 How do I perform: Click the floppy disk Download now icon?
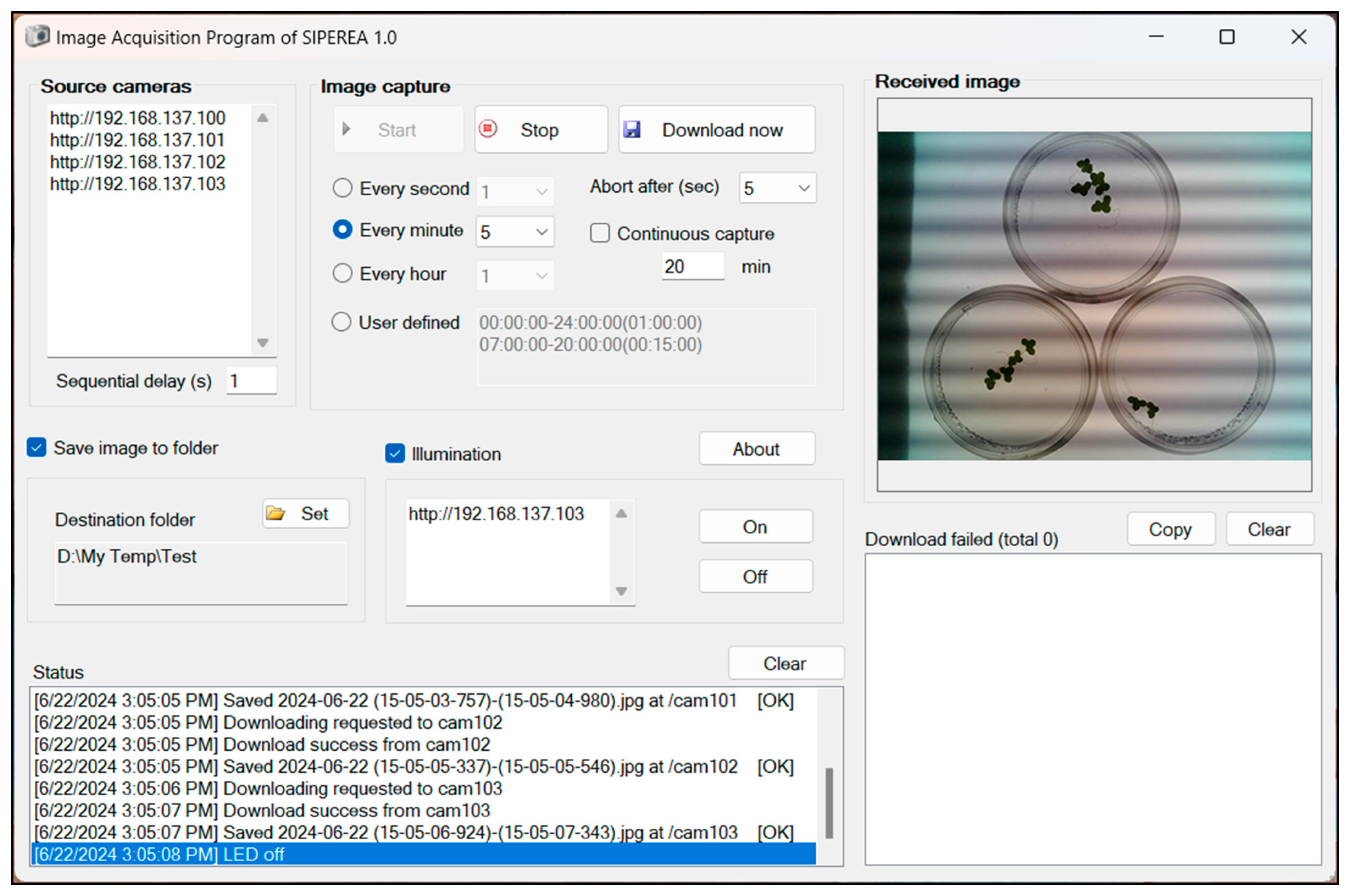[x=632, y=129]
